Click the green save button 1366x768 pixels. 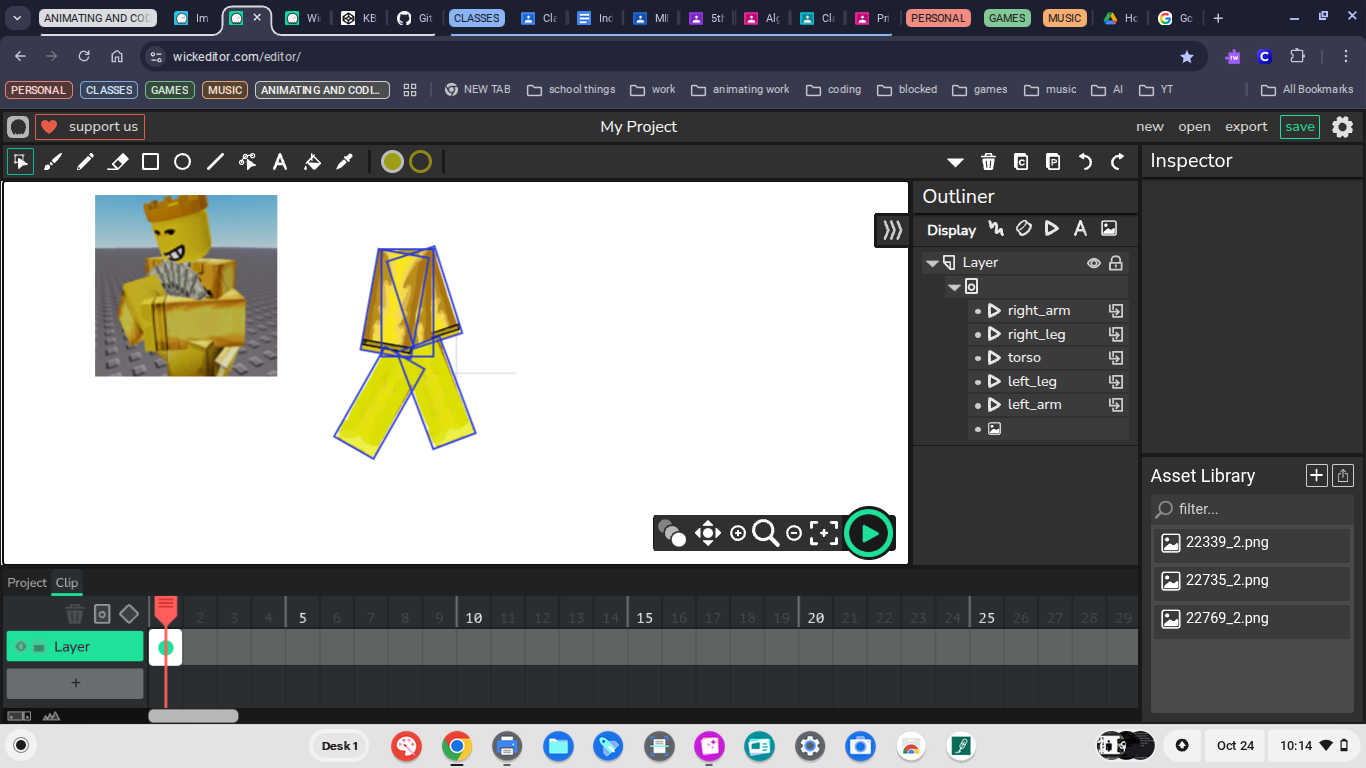pos(1299,127)
